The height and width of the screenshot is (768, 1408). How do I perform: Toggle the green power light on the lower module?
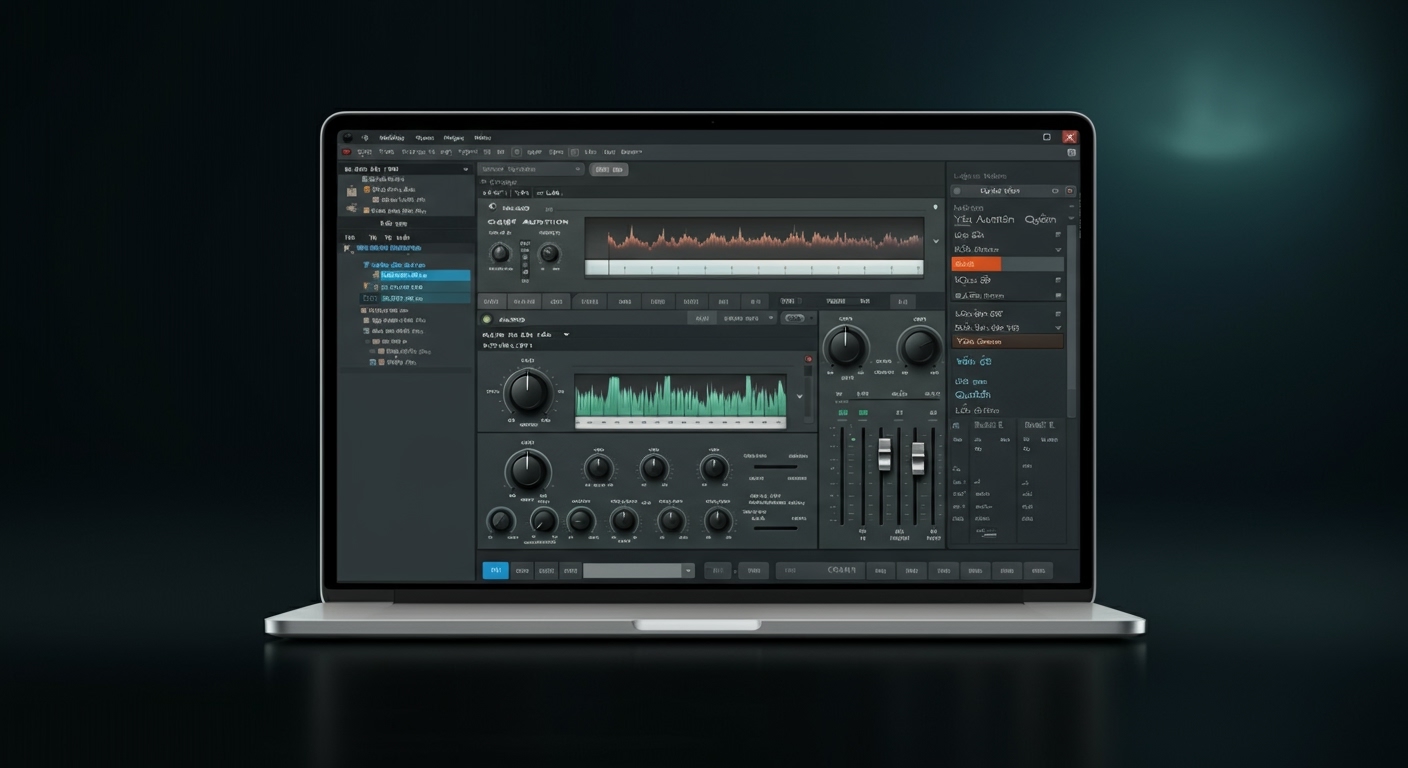point(487,319)
